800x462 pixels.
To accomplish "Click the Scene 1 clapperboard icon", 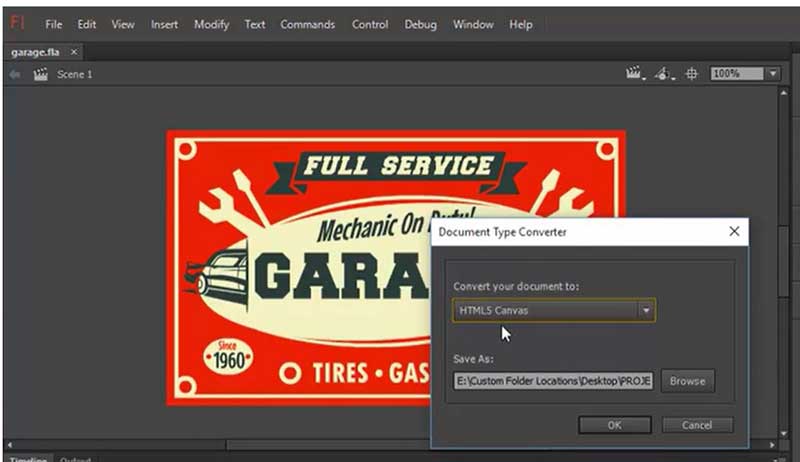I will coord(40,74).
